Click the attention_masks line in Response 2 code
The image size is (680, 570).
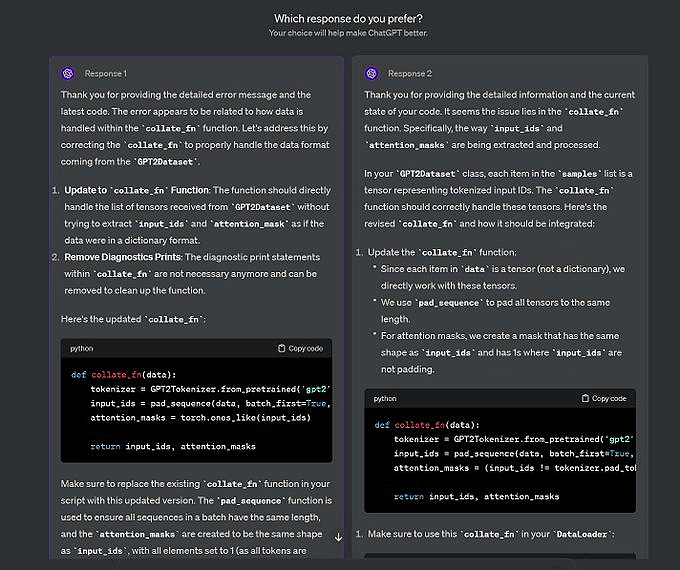pos(500,467)
